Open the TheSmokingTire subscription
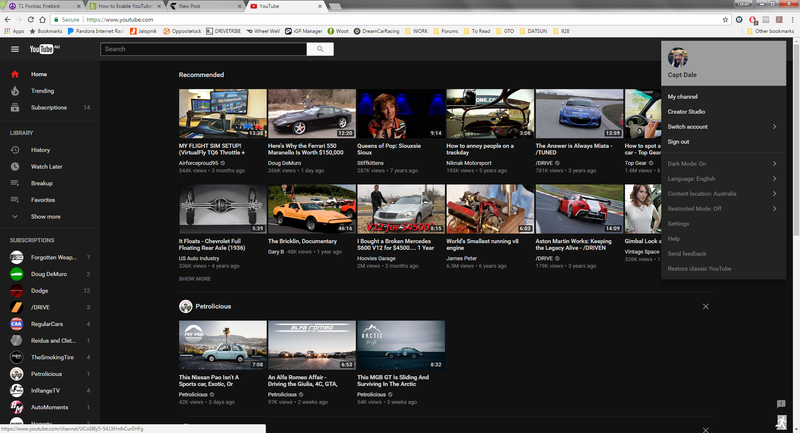The image size is (800, 433). click(49, 358)
